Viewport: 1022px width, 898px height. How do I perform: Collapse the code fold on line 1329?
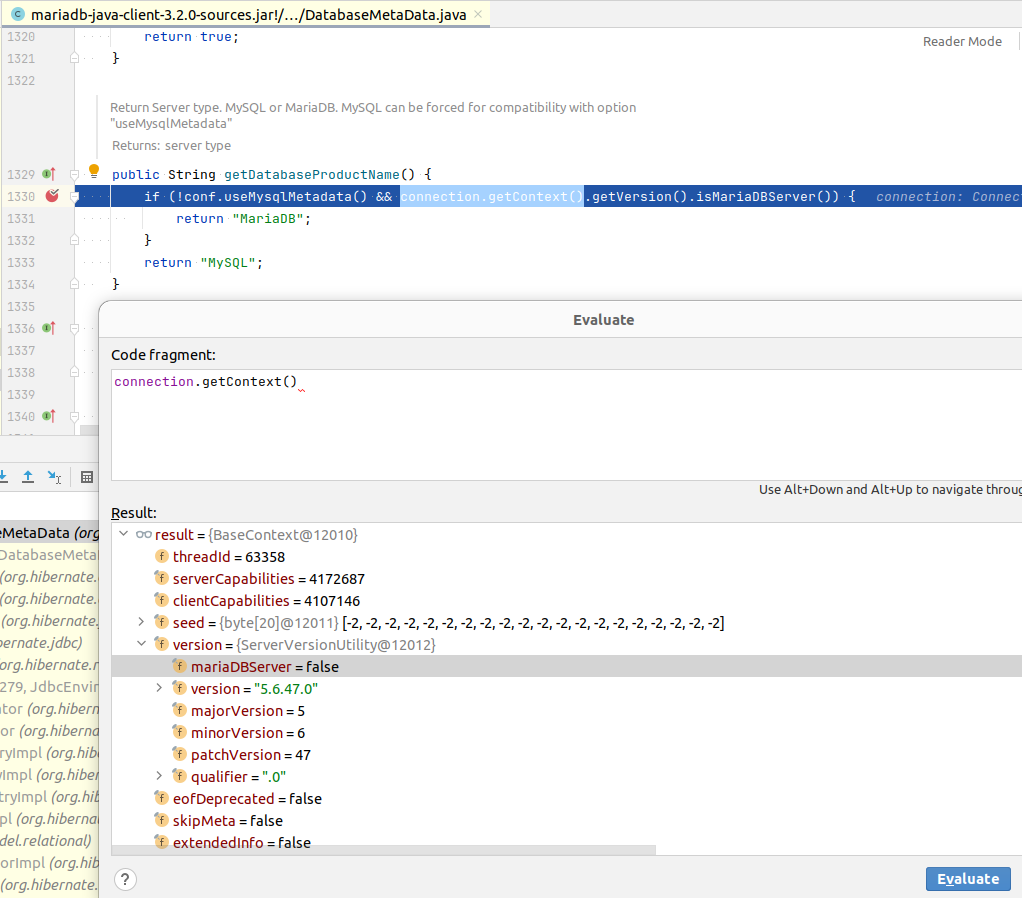[75, 175]
